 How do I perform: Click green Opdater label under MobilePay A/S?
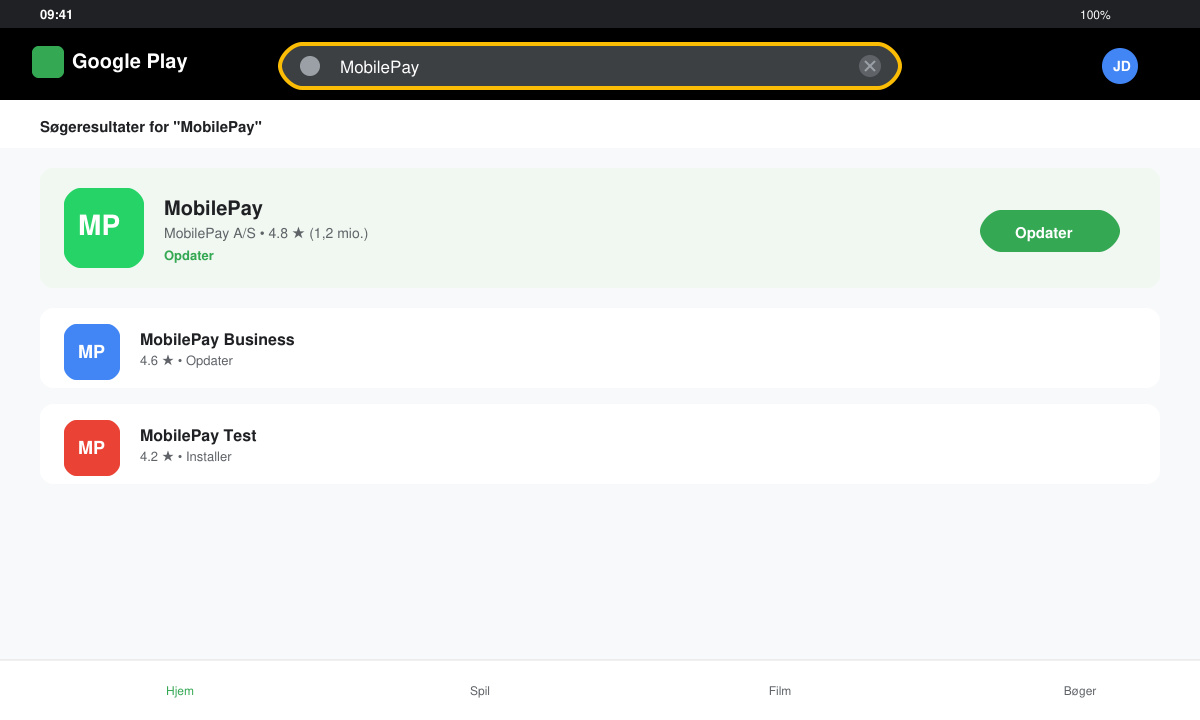tap(189, 256)
